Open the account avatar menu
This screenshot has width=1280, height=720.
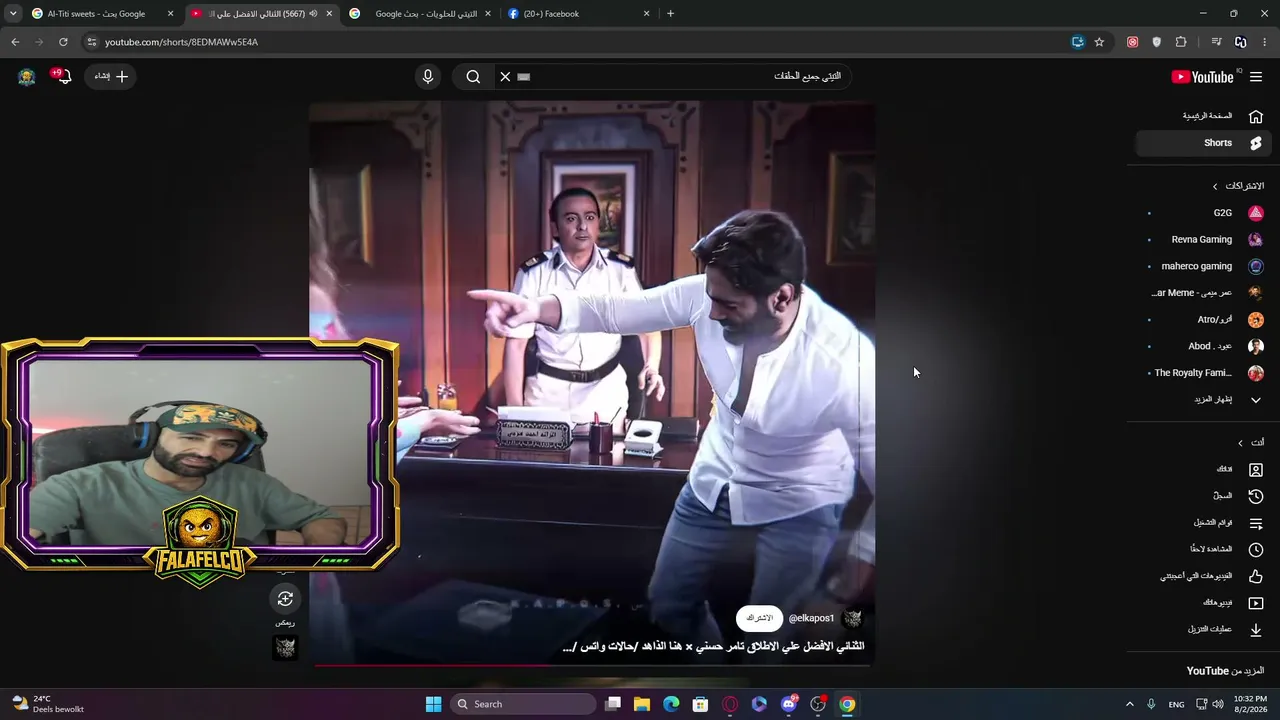coord(27,77)
